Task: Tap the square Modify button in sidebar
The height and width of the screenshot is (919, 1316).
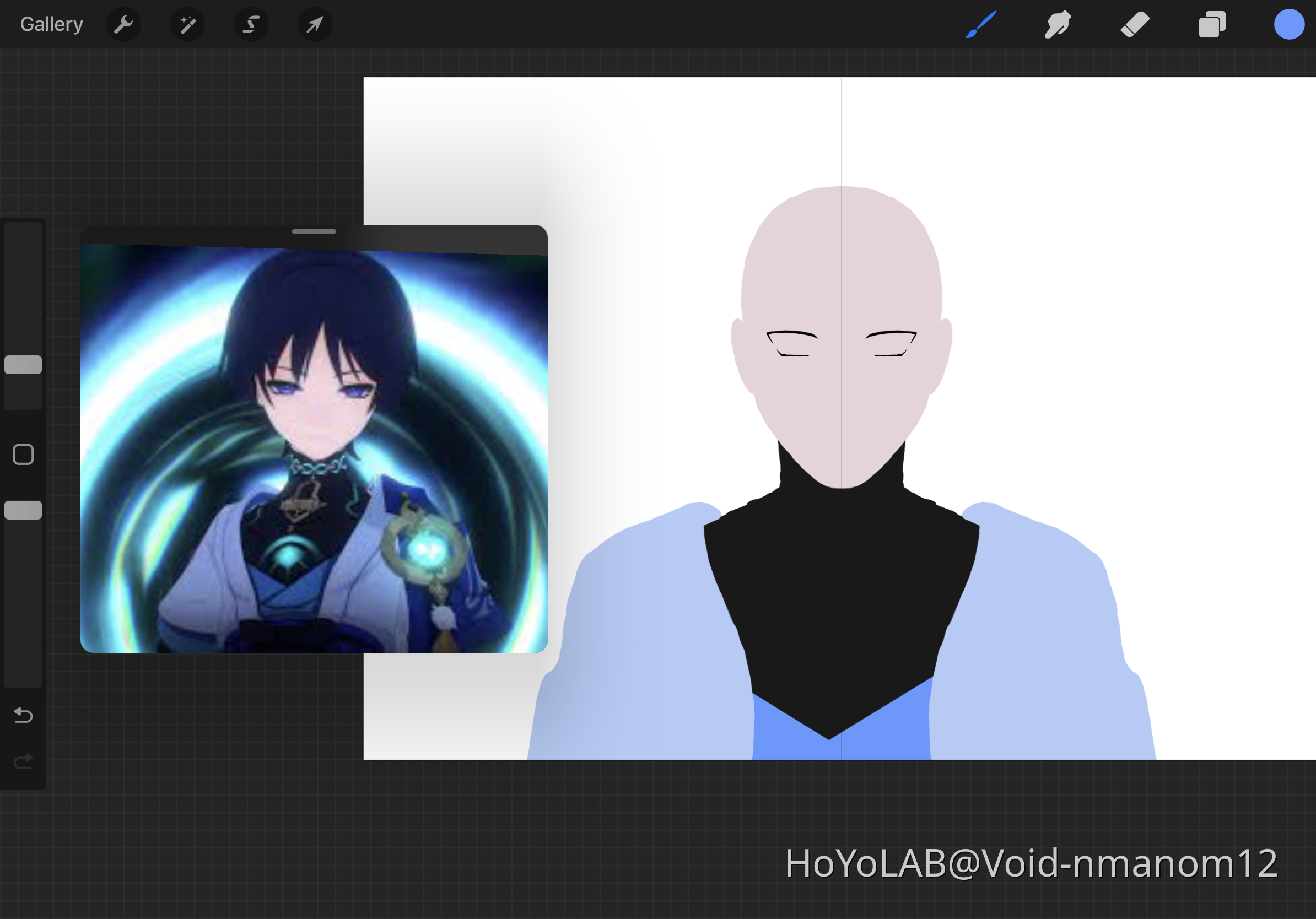Action: coord(23,455)
